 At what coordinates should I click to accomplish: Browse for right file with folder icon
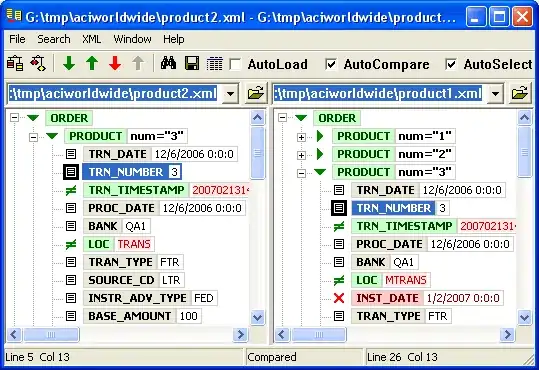[519, 93]
